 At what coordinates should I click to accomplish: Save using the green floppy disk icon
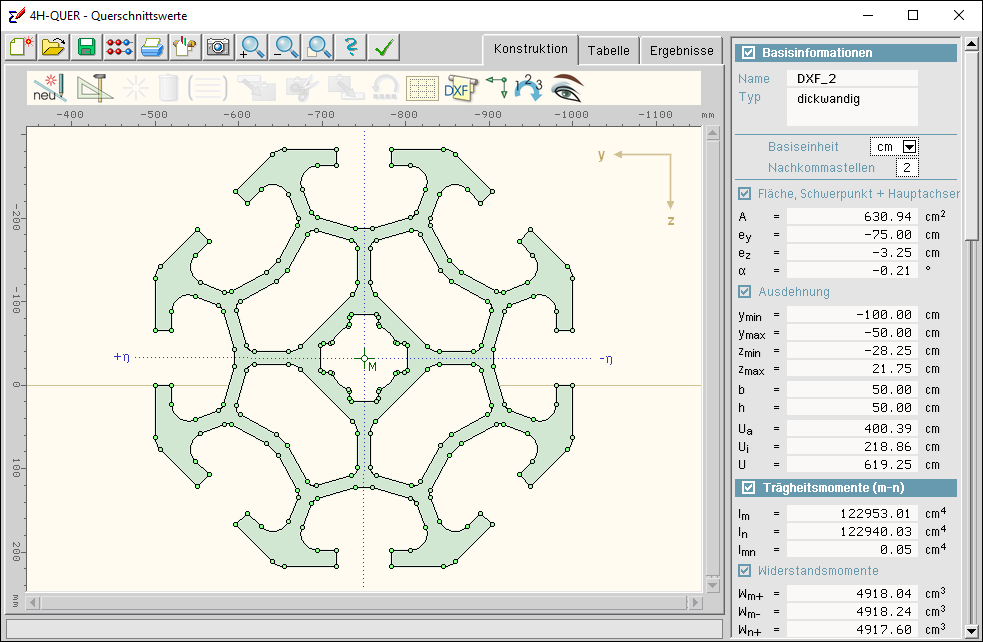[x=87, y=47]
